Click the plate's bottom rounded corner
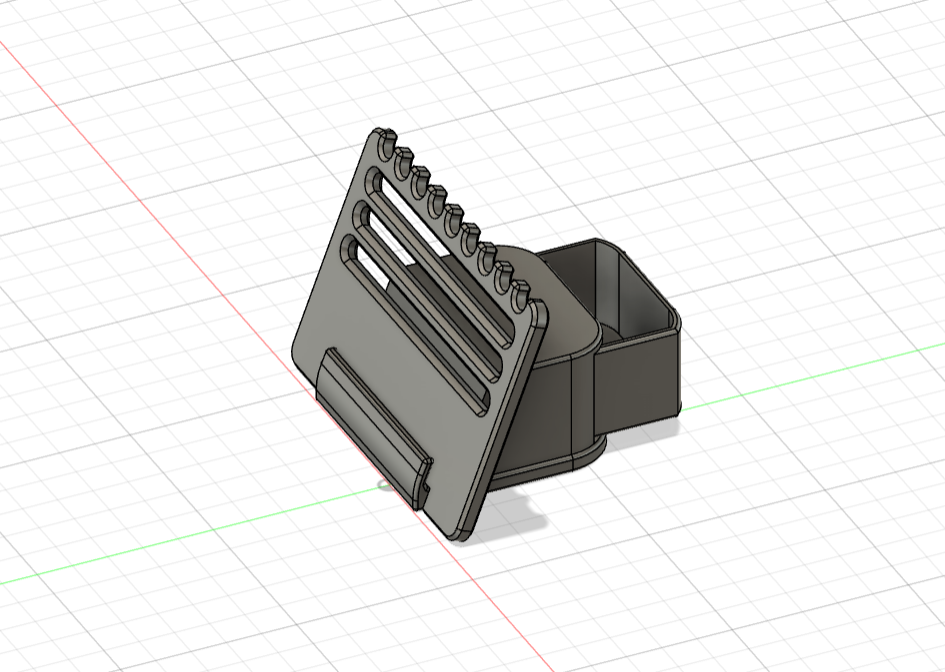 click(460, 538)
